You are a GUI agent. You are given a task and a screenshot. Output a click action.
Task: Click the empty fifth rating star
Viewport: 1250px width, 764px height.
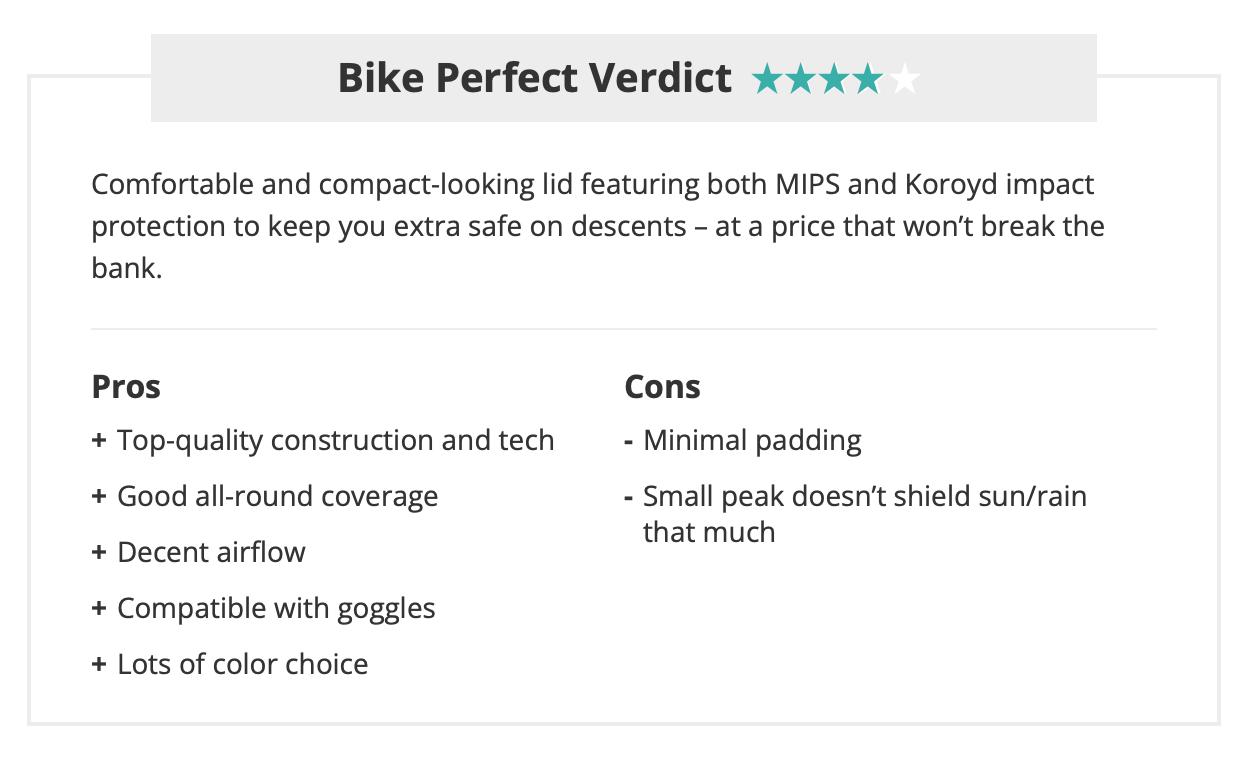coord(904,78)
